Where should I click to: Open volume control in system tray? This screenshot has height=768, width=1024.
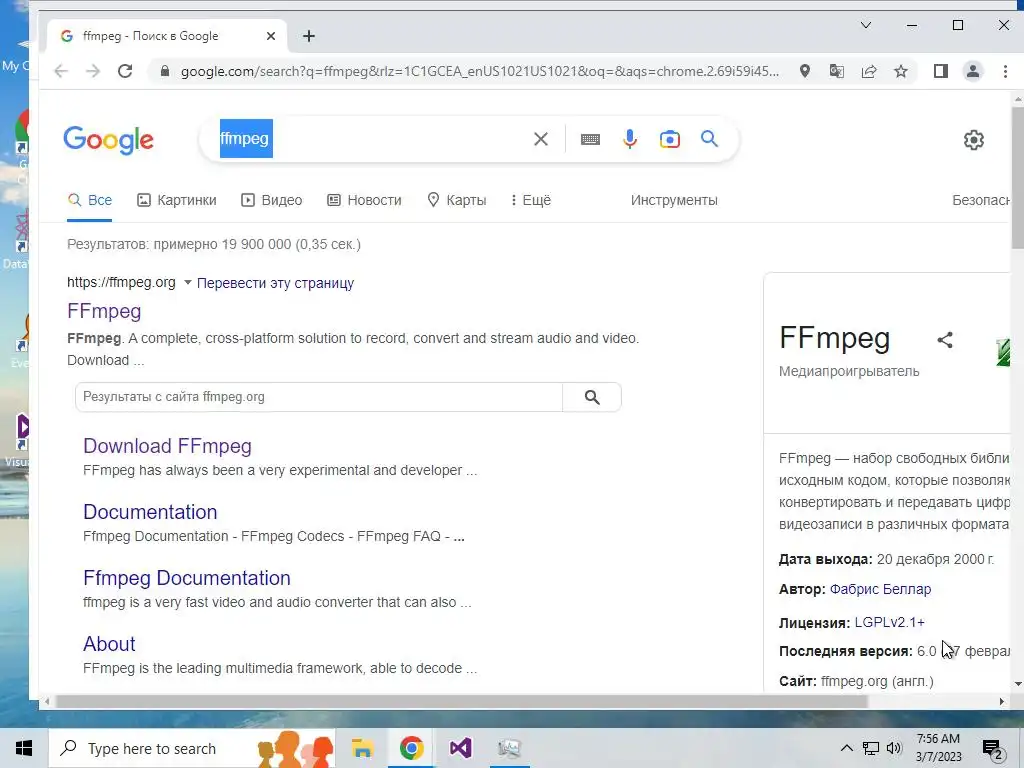click(894, 748)
